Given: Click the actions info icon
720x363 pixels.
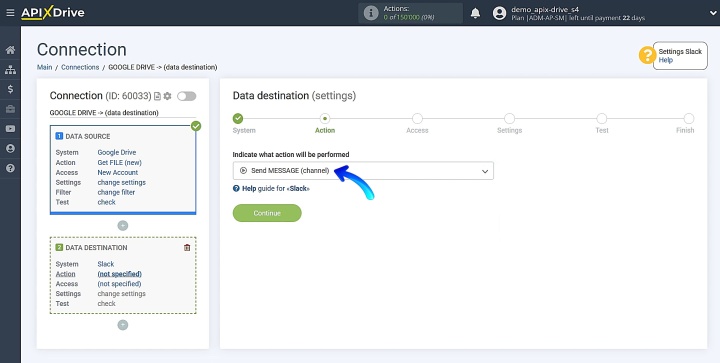Looking at the screenshot, I should pos(371,13).
